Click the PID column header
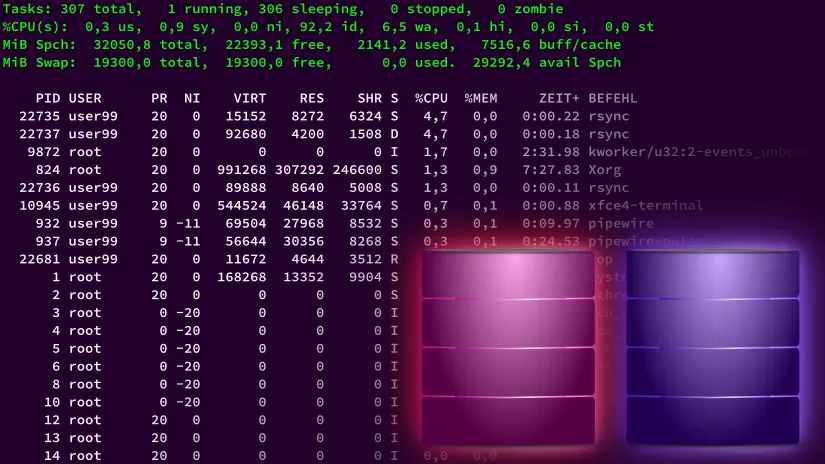The width and height of the screenshot is (825, 464). tap(47, 99)
